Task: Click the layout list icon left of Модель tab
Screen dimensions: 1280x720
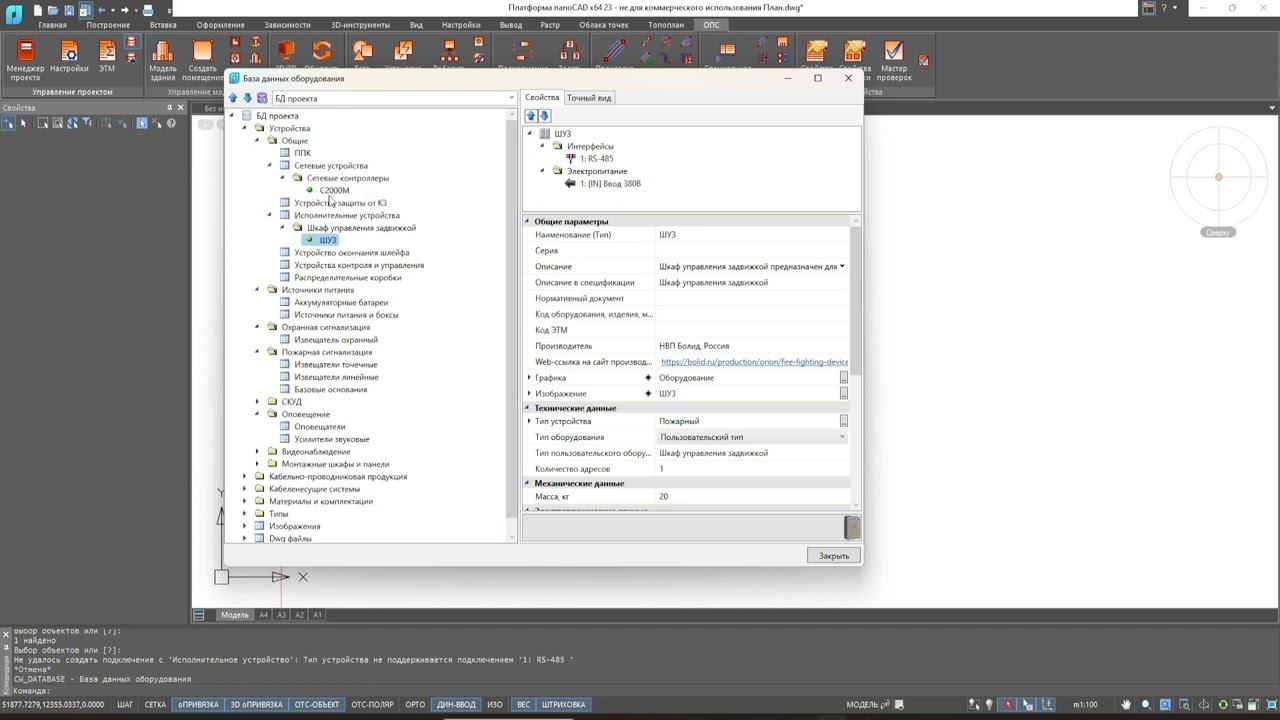Action: [199, 615]
